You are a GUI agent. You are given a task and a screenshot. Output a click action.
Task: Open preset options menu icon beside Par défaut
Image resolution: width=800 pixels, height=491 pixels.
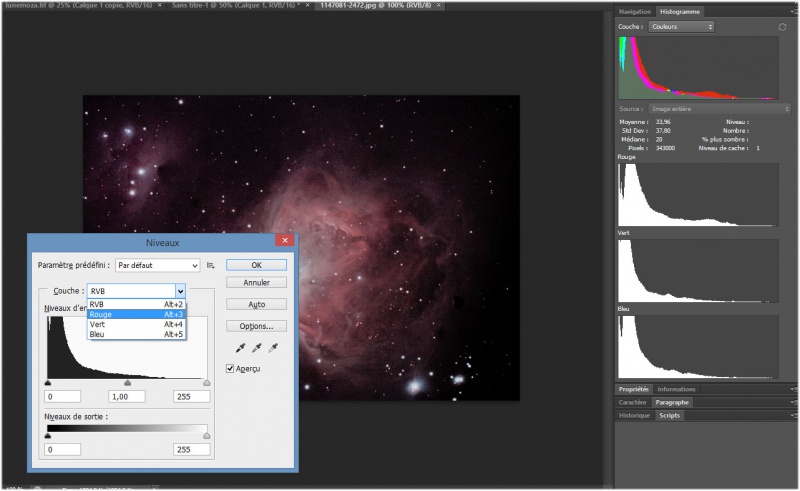210,265
